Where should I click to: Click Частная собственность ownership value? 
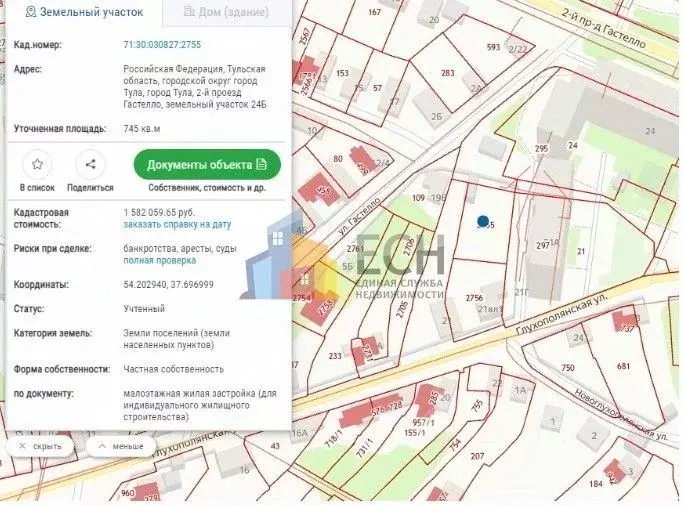click(x=174, y=369)
